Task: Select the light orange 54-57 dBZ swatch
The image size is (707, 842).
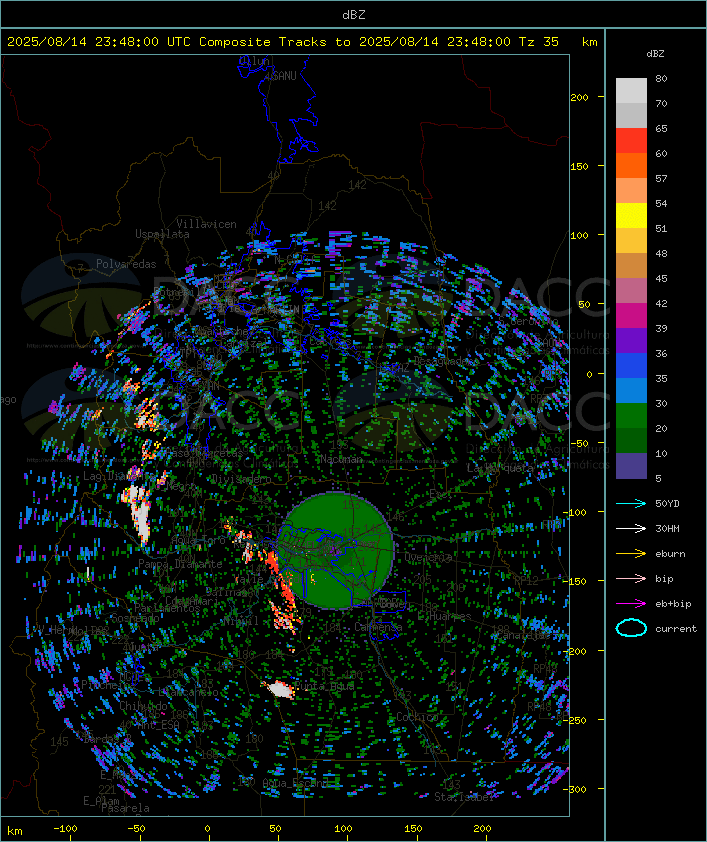Action: click(631, 191)
